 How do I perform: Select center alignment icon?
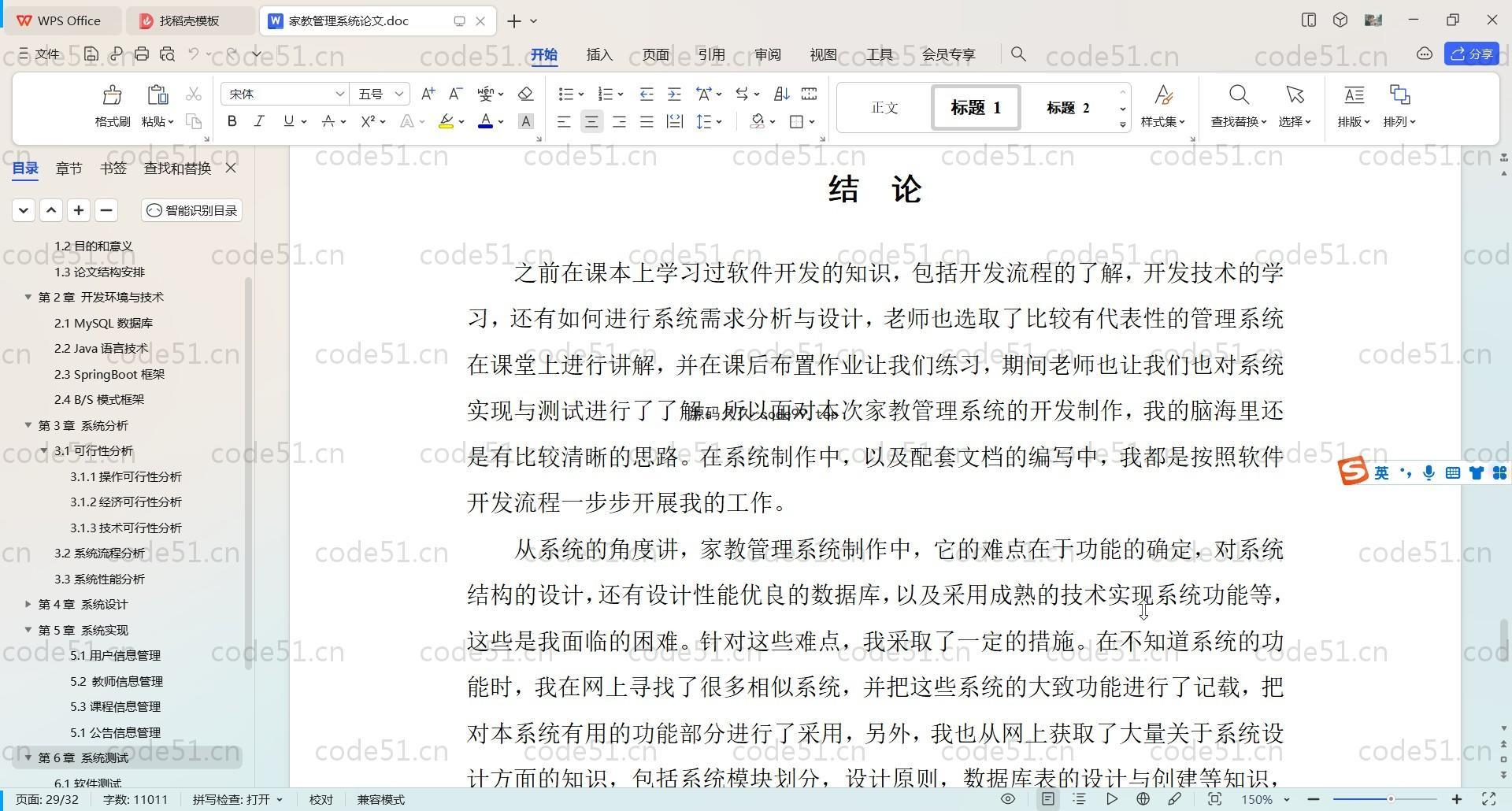coord(591,121)
